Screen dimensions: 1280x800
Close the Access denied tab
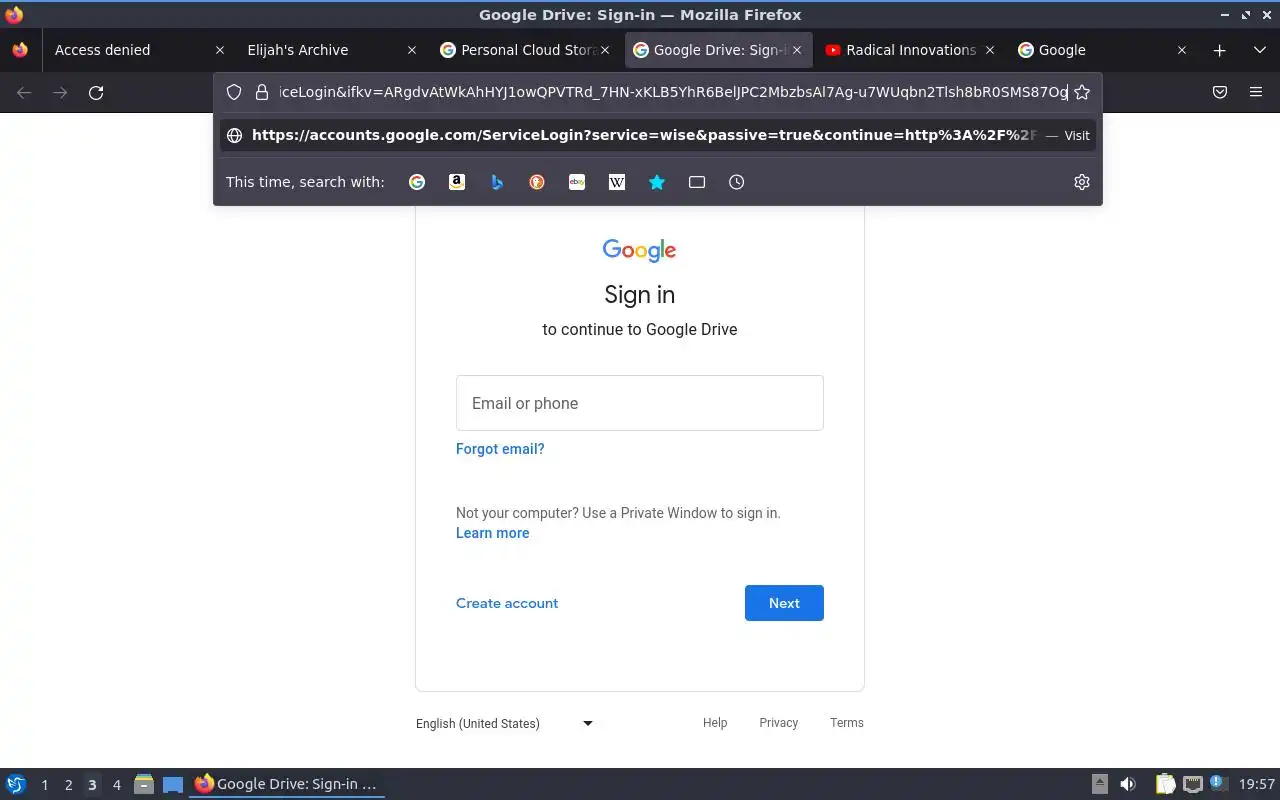(x=220, y=50)
